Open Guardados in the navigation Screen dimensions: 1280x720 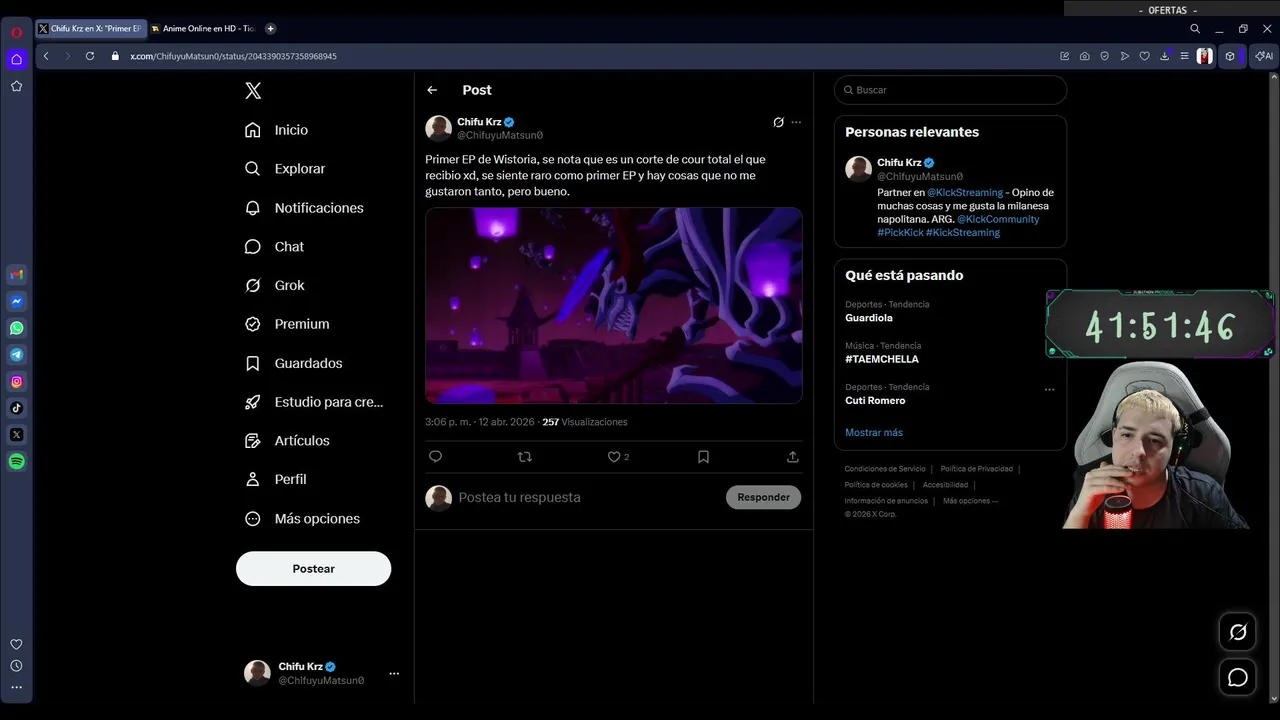pos(294,363)
